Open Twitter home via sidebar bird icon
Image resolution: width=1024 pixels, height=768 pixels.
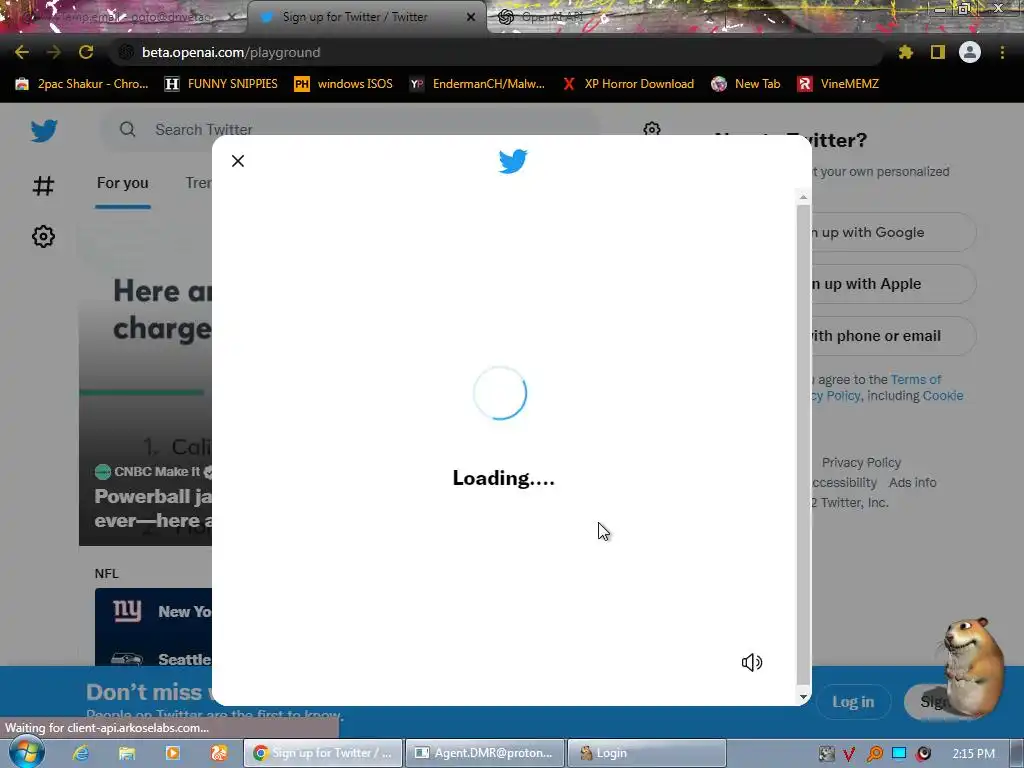tap(44, 131)
